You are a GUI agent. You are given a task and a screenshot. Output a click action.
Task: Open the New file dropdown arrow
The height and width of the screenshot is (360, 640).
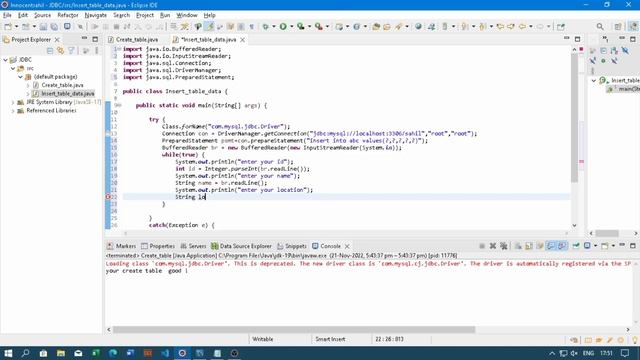[x=16, y=27]
